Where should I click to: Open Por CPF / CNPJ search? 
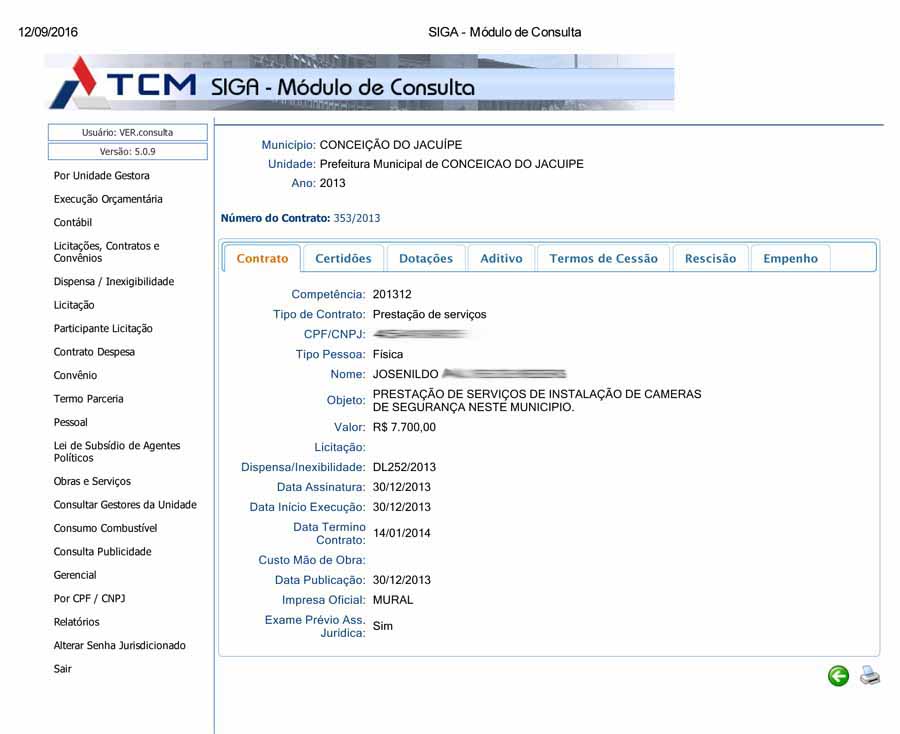[x=89, y=598]
